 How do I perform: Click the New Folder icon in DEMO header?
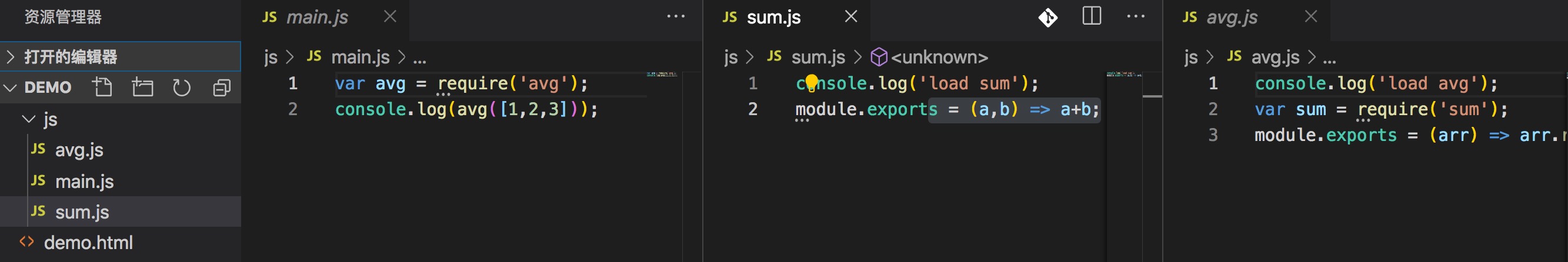click(142, 88)
